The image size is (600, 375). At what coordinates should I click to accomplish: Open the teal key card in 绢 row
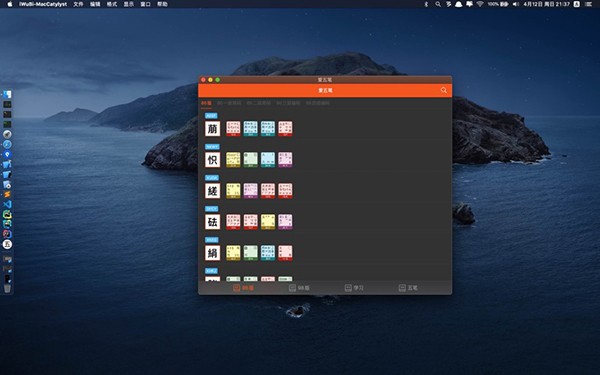(268, 253)
